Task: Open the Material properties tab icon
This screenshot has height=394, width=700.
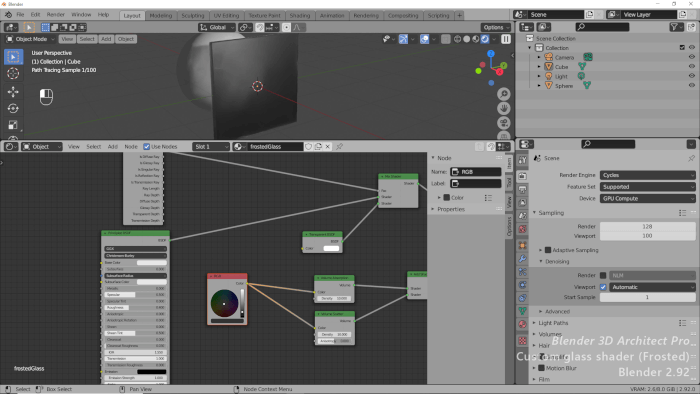Action: [x=522, y=324]
